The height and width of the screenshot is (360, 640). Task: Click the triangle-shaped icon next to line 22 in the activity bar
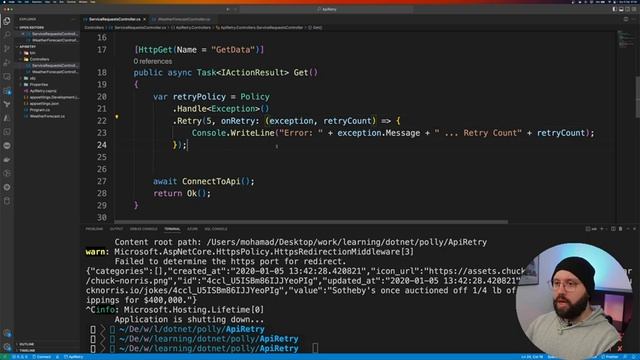click(x=7, y=118)
